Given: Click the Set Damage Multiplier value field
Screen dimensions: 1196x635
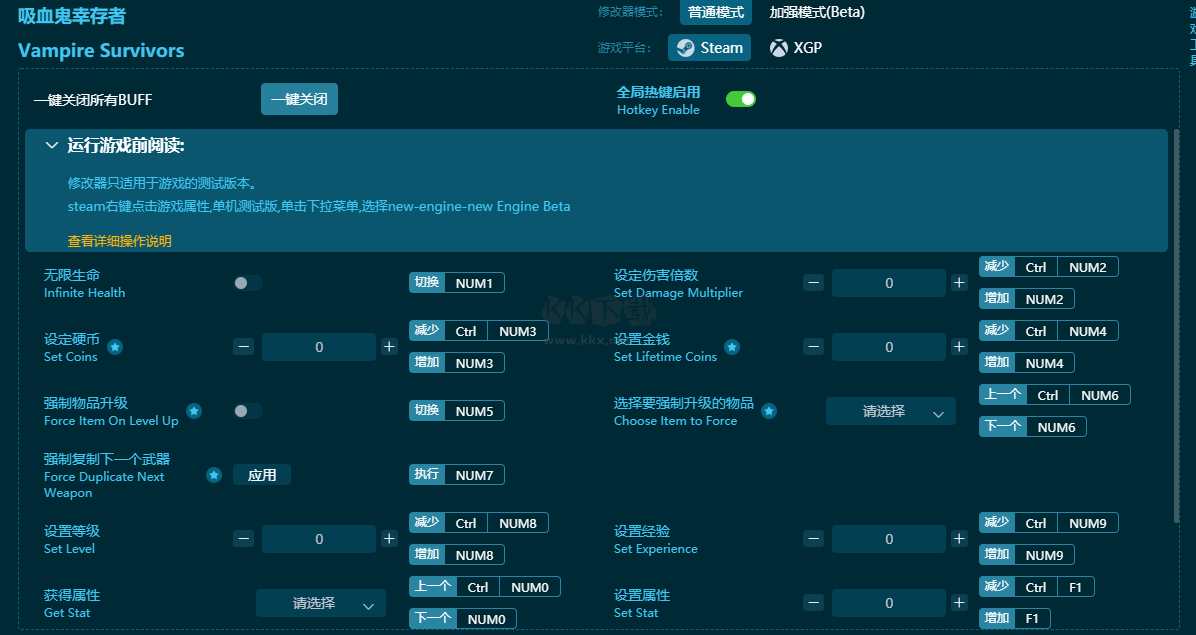Looking at the screenshot, I should click(889, 283).
